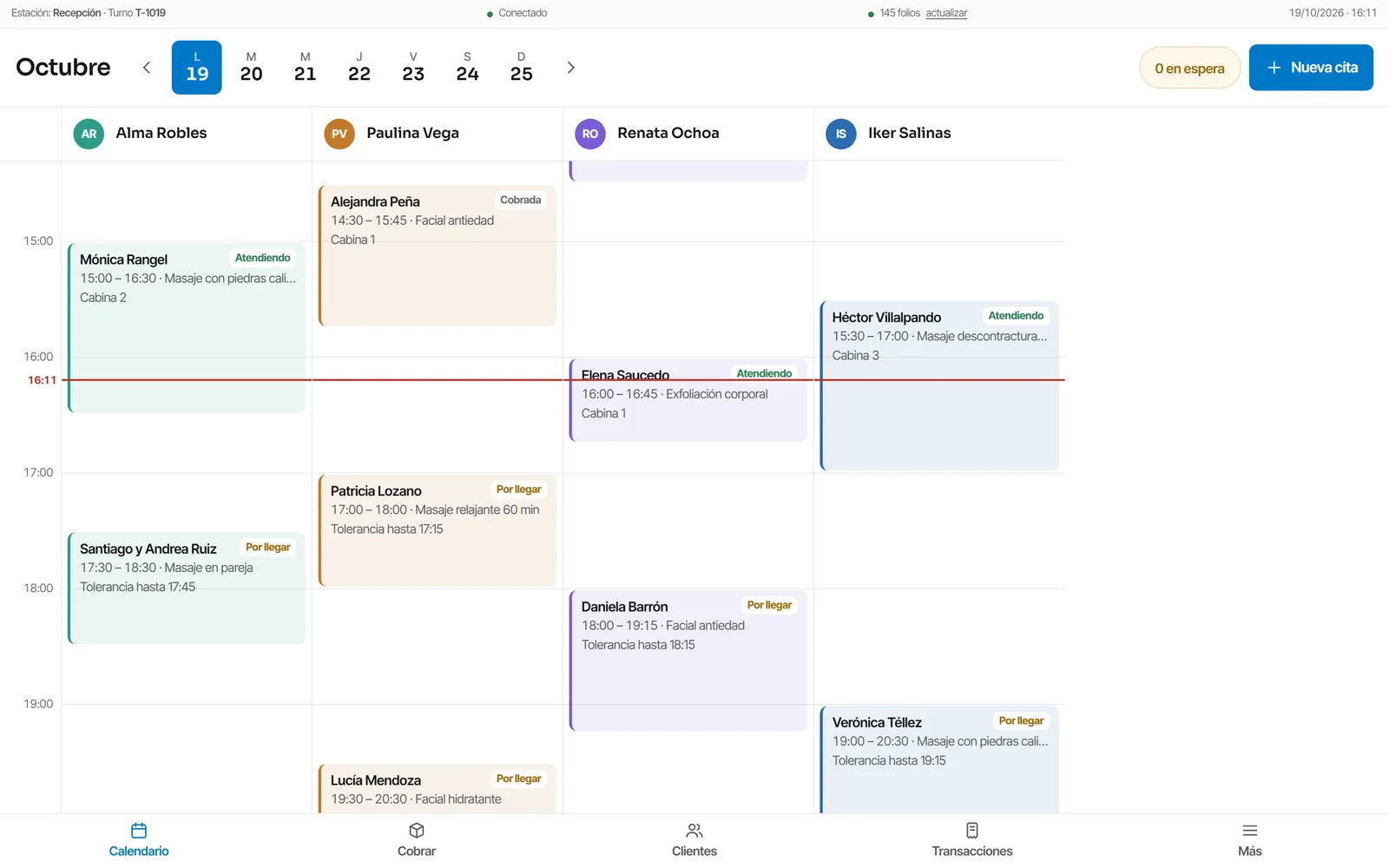Image resolution: width=1389 pixels, height=868 pixels.
Task: Click the Octubre month title
Action: [x=63, y=68]
